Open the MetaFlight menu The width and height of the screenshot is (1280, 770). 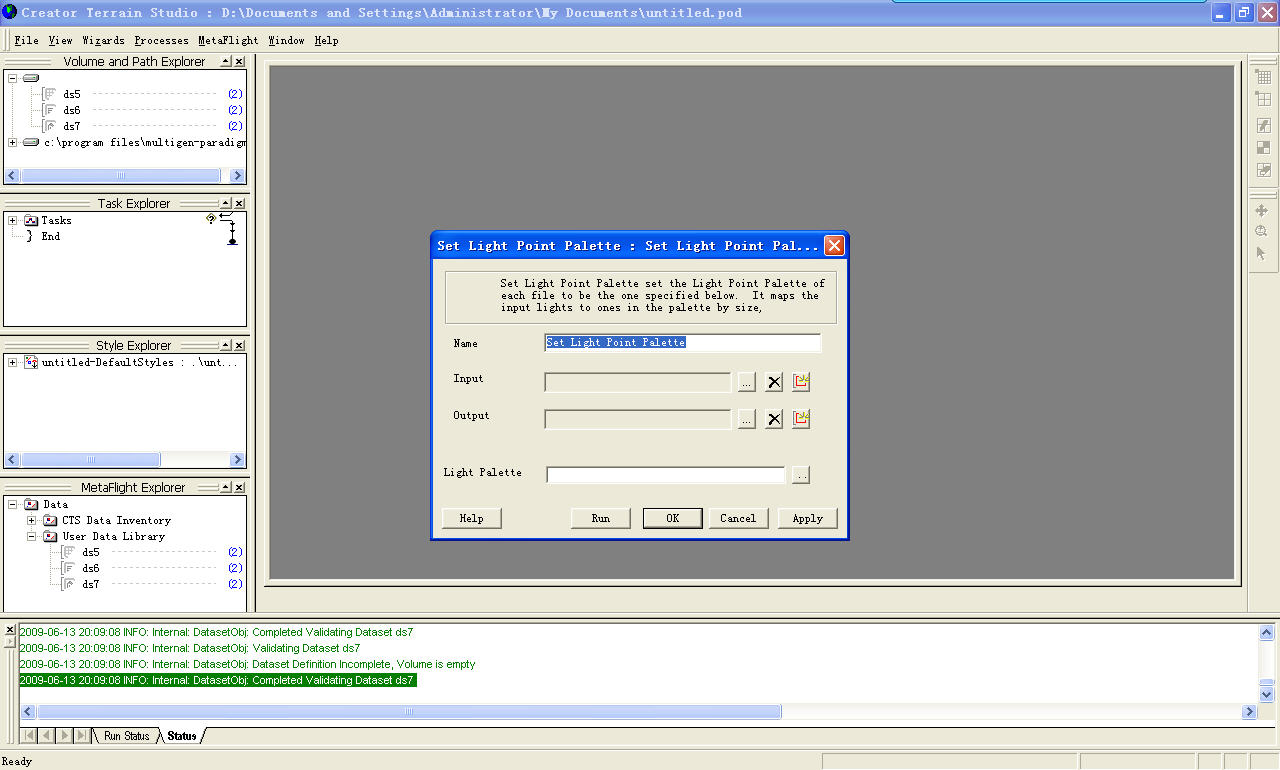point(228,41)
